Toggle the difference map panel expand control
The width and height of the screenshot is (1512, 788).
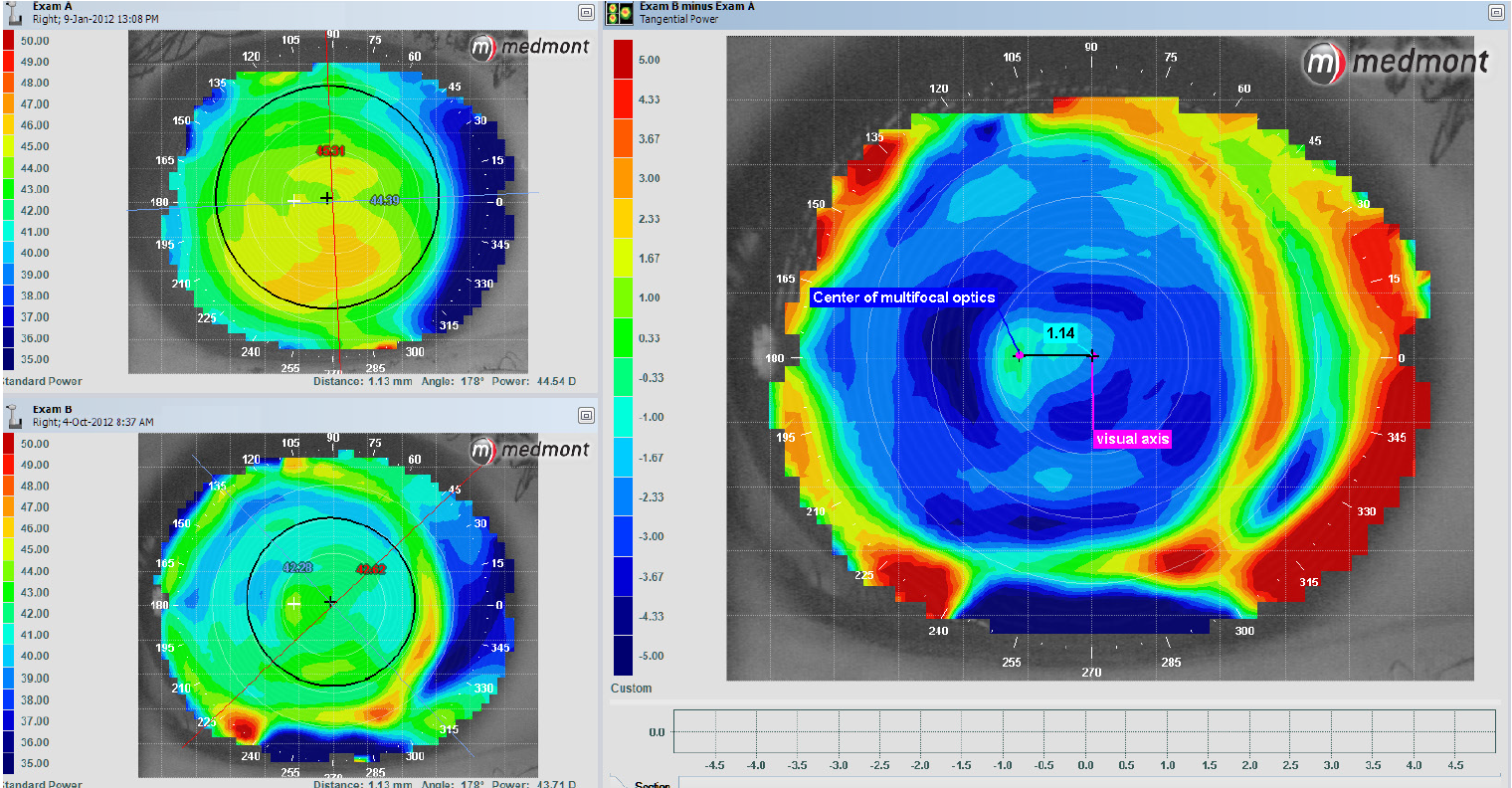tap(1495, 13)
